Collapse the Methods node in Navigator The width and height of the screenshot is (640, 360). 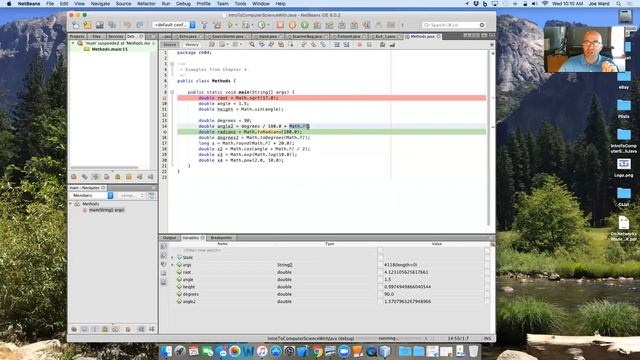point(71,204)
